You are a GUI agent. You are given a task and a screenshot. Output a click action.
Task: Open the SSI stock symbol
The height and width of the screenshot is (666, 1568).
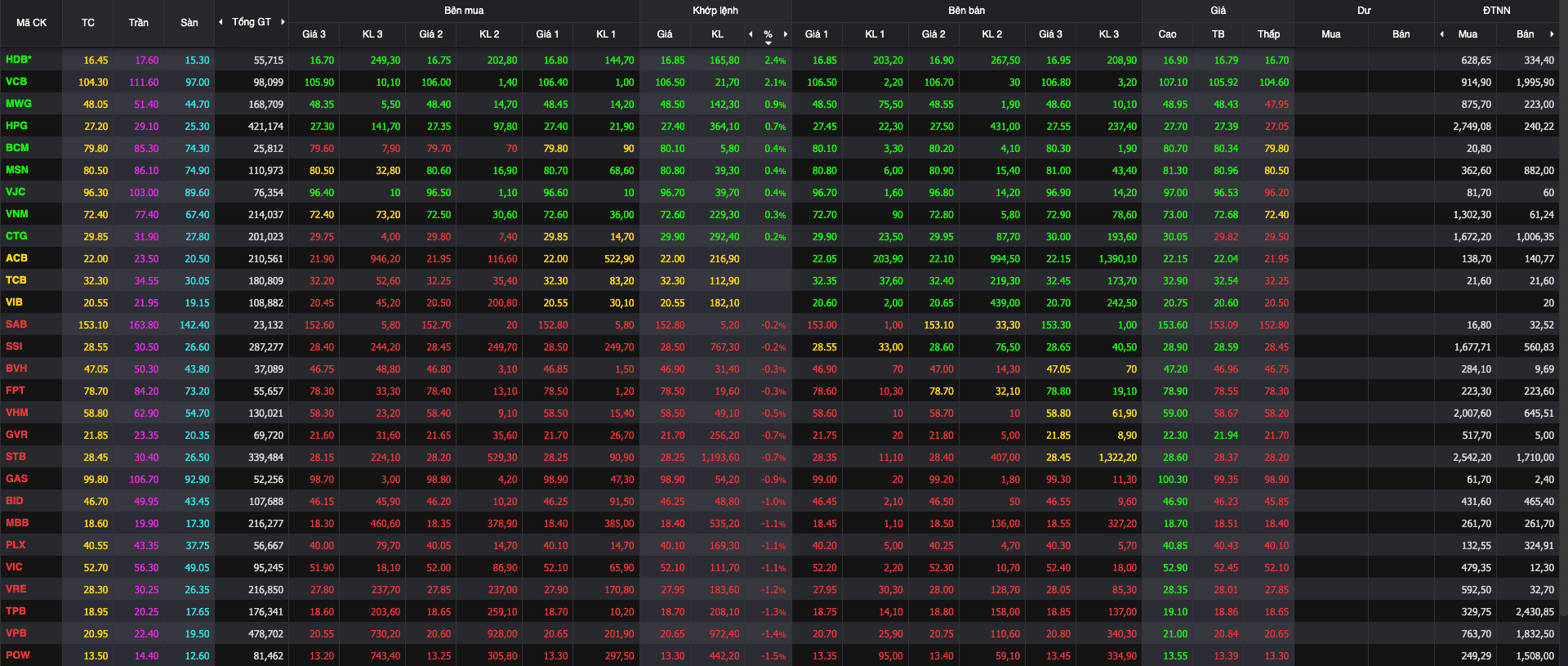[14, 346]
